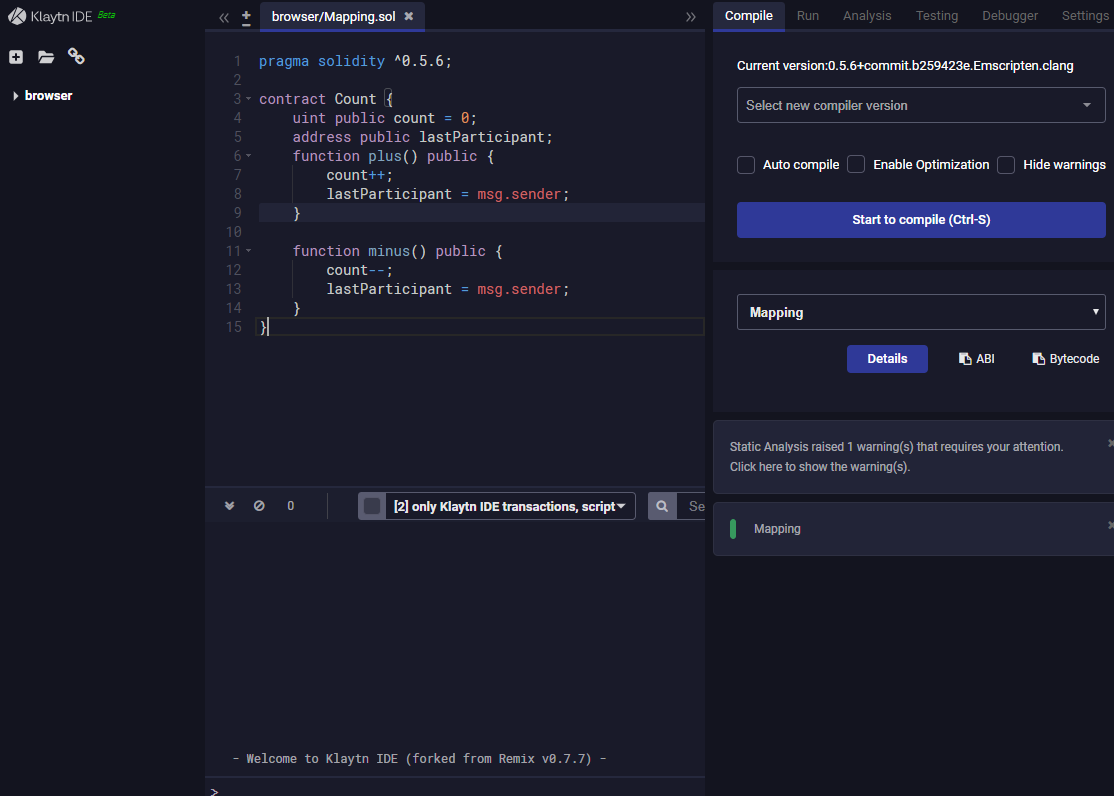
Task: Open the only Klaytn IDE transactions filter dropdown
Action: point(510,506)
